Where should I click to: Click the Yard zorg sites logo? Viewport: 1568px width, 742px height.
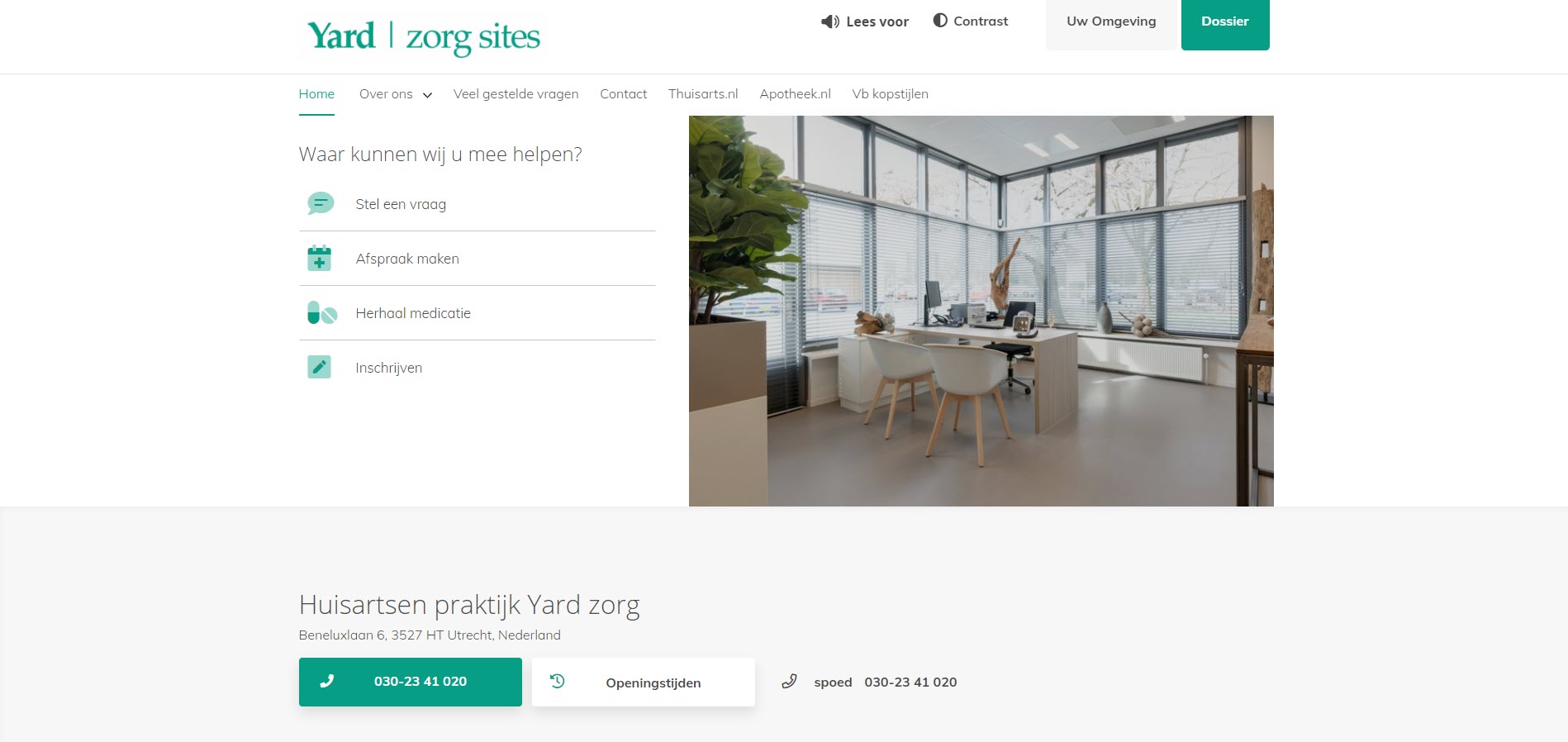[x=424, y=37]
